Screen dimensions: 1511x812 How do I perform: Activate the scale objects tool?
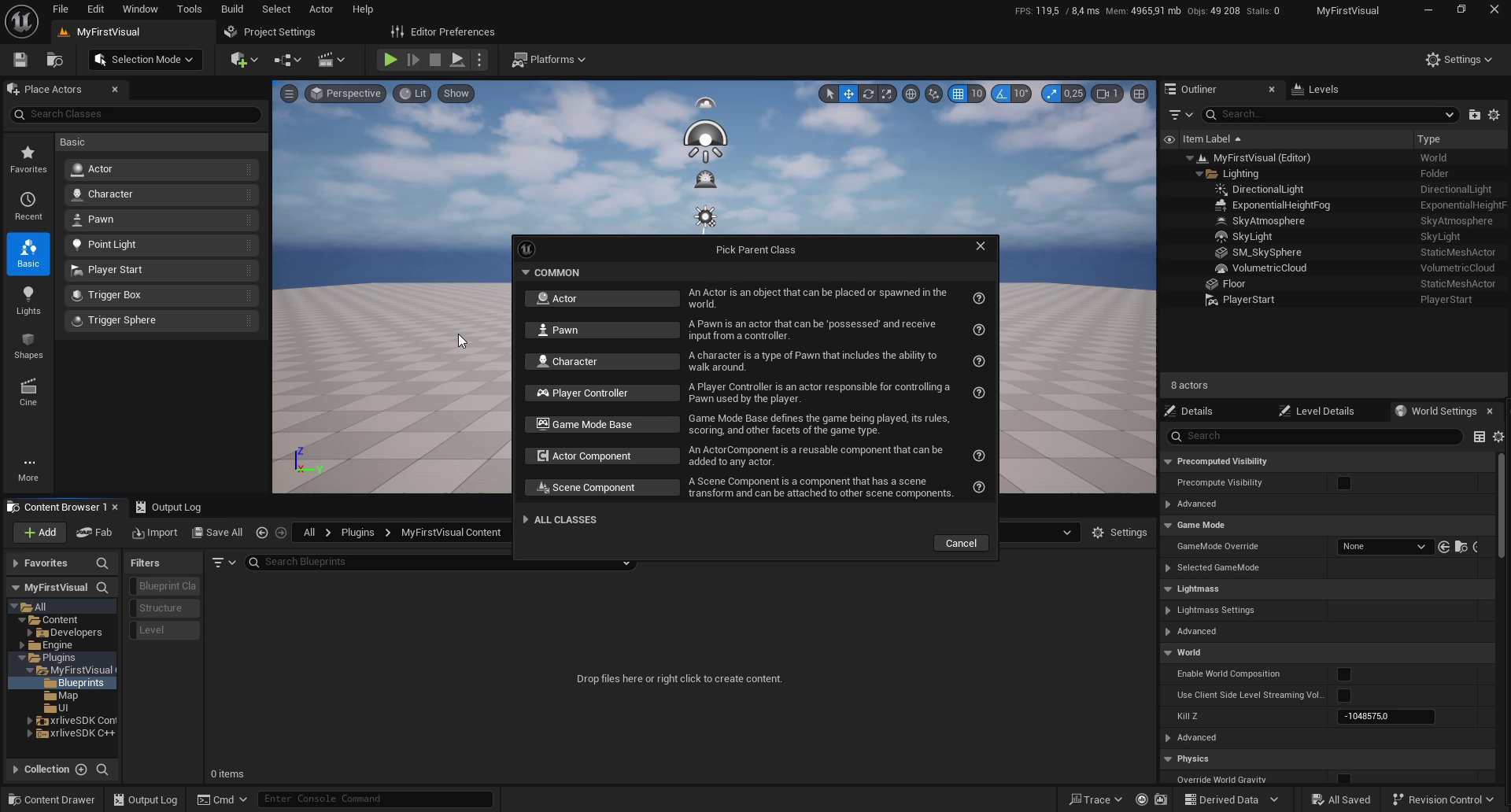(886, 94)
